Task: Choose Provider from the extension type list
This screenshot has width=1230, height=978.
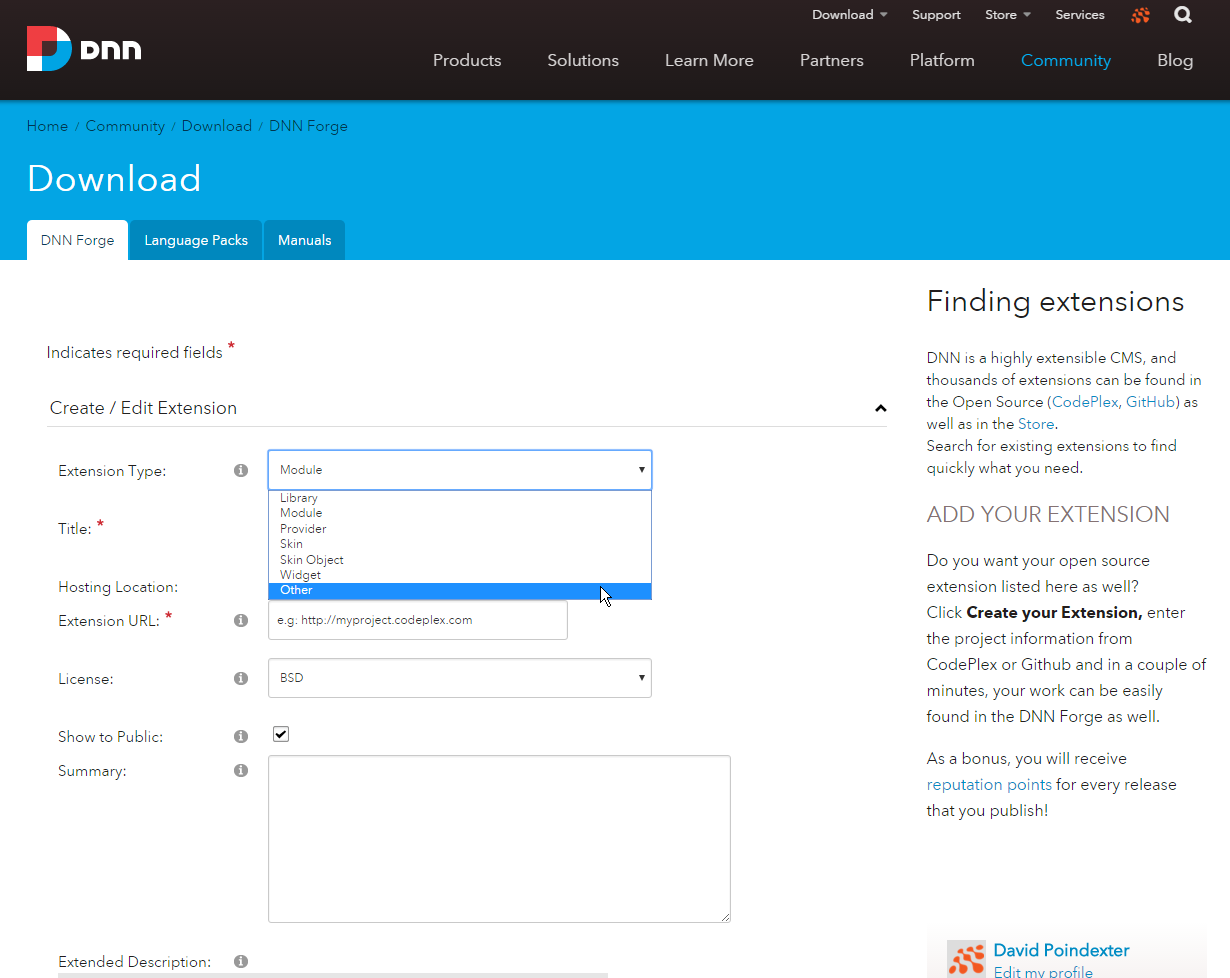Action: [460, 529]
